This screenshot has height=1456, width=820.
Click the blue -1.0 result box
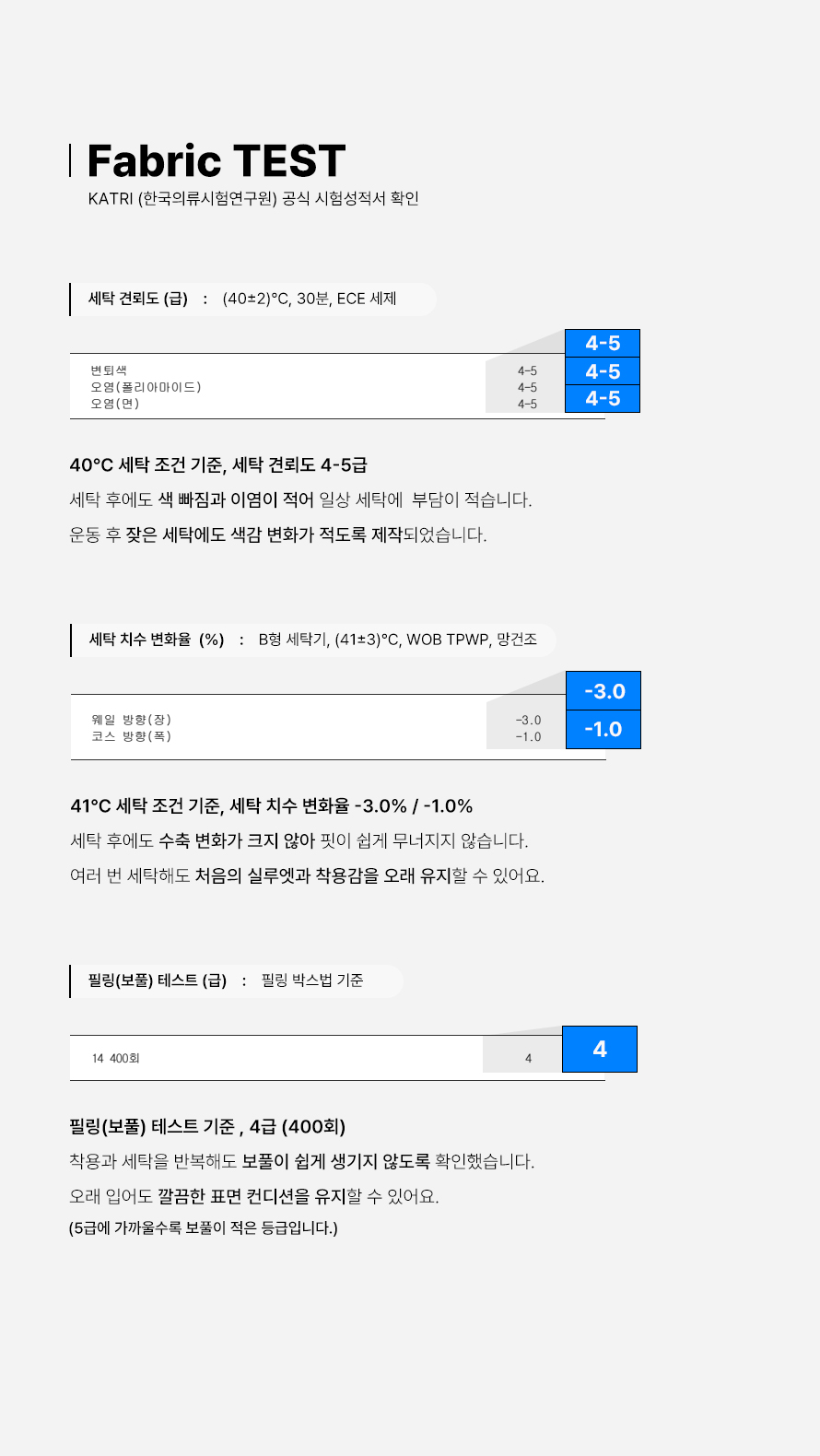click(603, 730)
